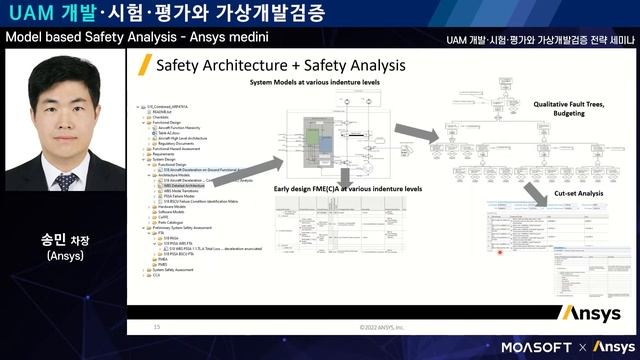The width and height of the screenshot is (640, 360).
Task: Expand the CCA folder node
Action: 144,275
